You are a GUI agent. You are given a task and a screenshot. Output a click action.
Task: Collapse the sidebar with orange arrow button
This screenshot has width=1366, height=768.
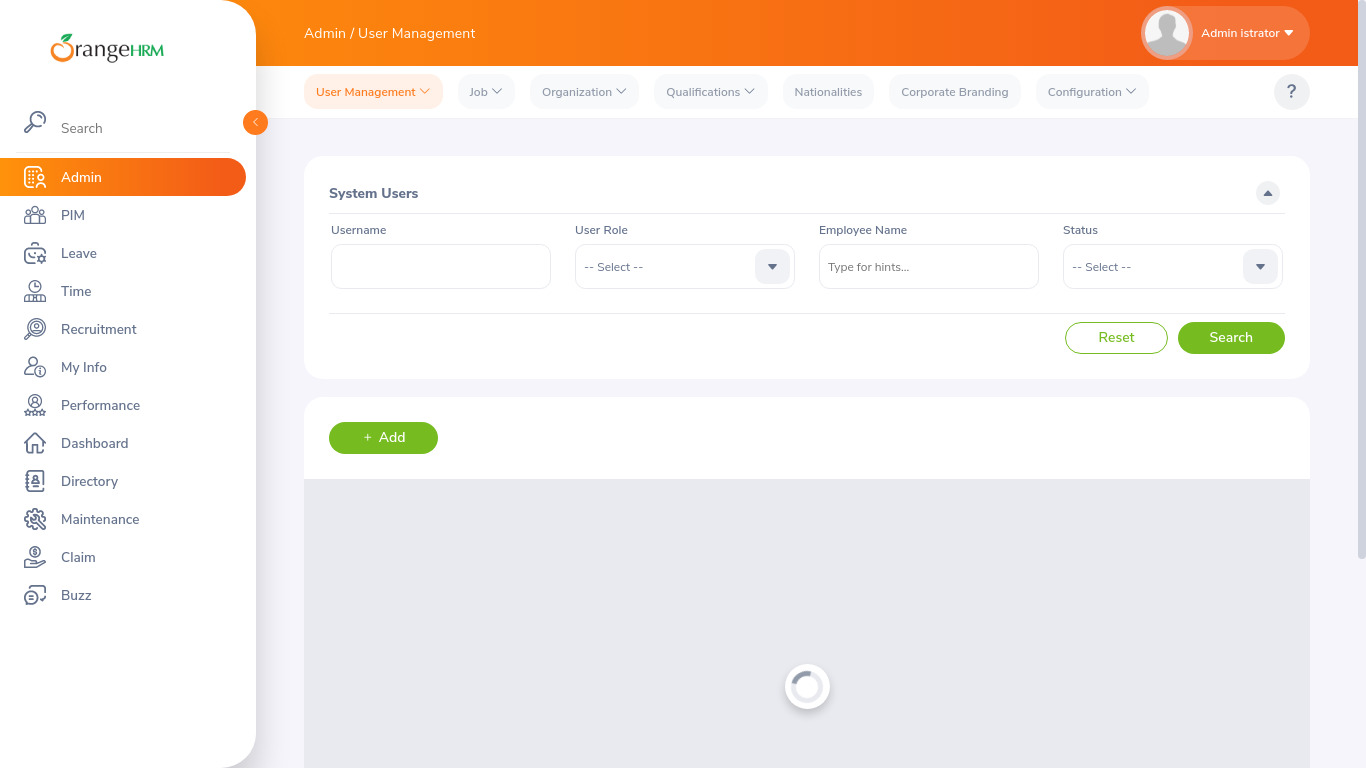[x=255, y=122]
